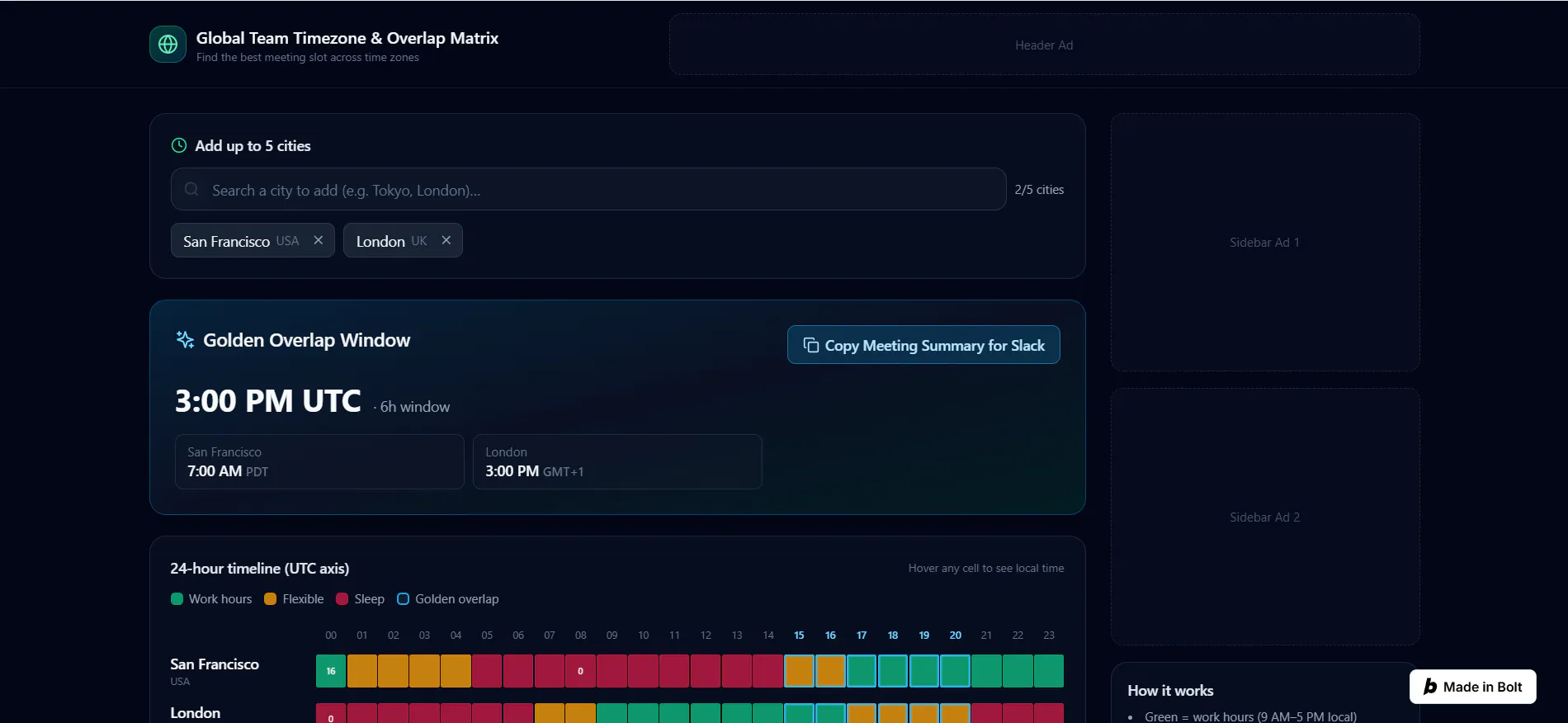Click San Francisco's cell under UTC hour 23

click(x=1049, y=671)
